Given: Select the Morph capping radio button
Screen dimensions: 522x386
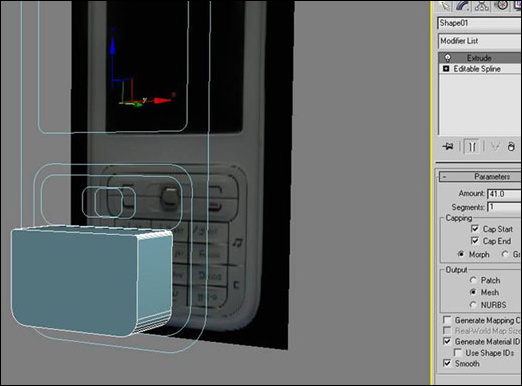Looking at the screenshot, I should coord(461,254).
